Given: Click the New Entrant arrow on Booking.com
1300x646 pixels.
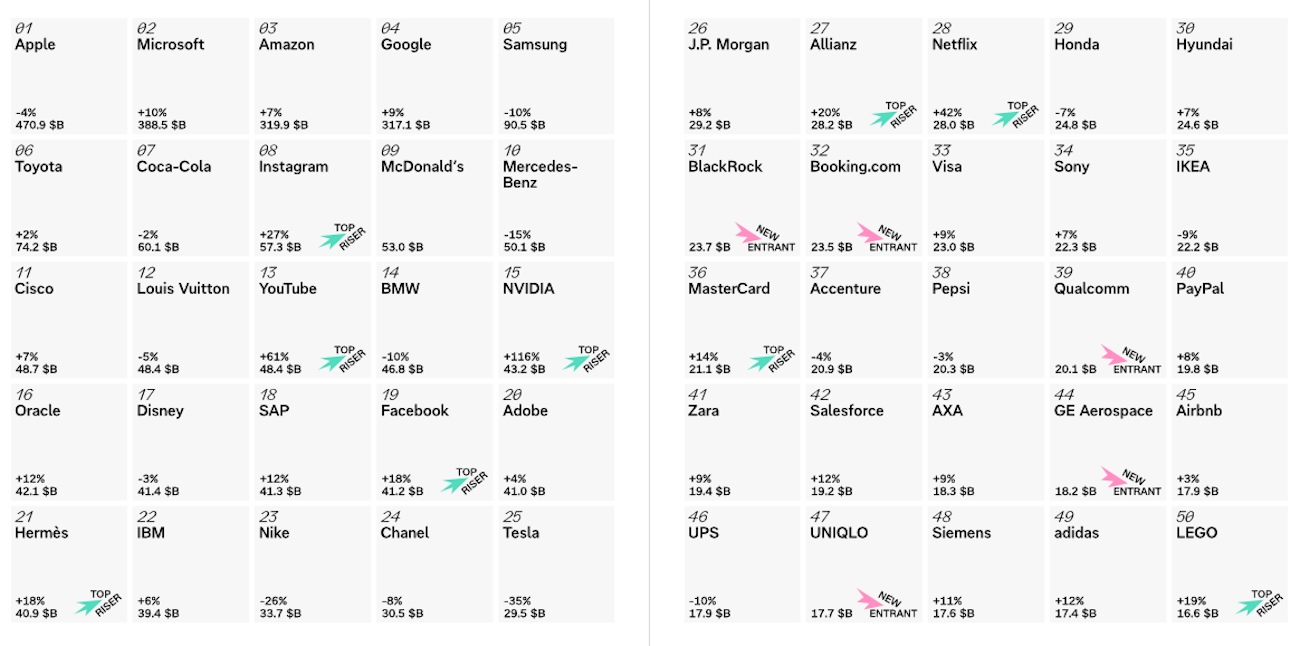Looking at the screenshot, I should coord(871,234).
